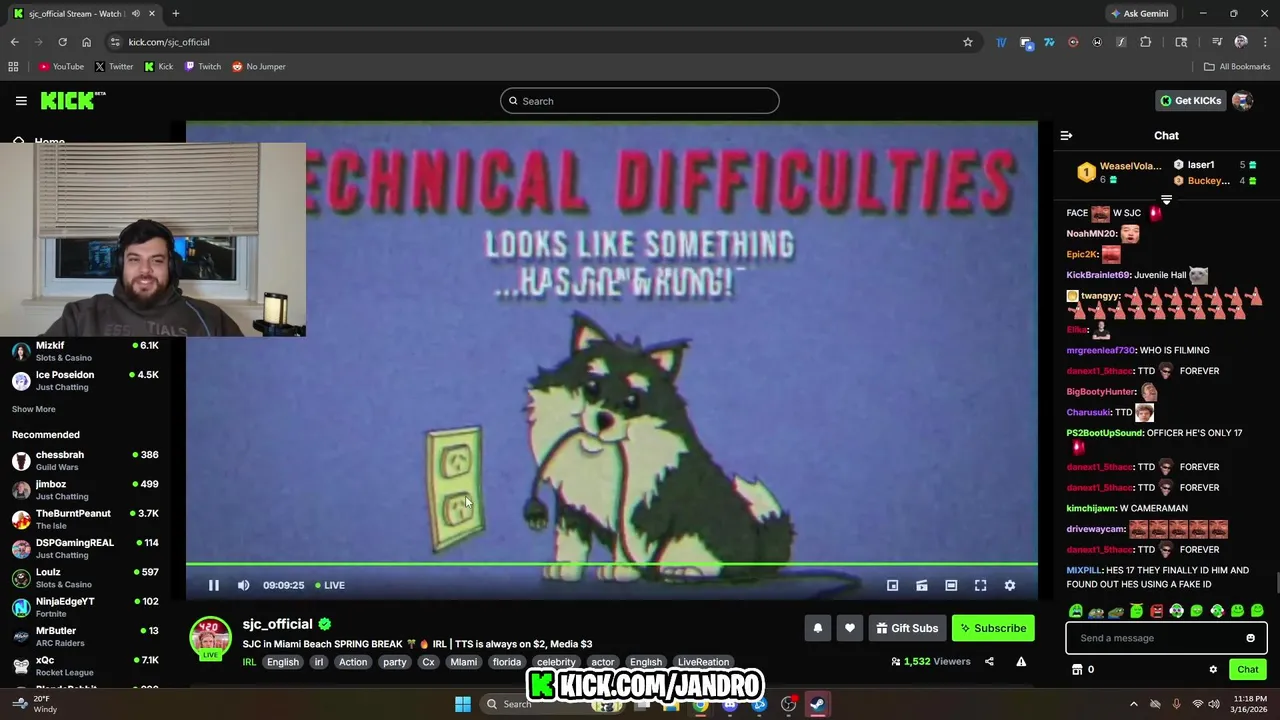
Task: Focus the Kick search box
Action: (x=639, y=101)
